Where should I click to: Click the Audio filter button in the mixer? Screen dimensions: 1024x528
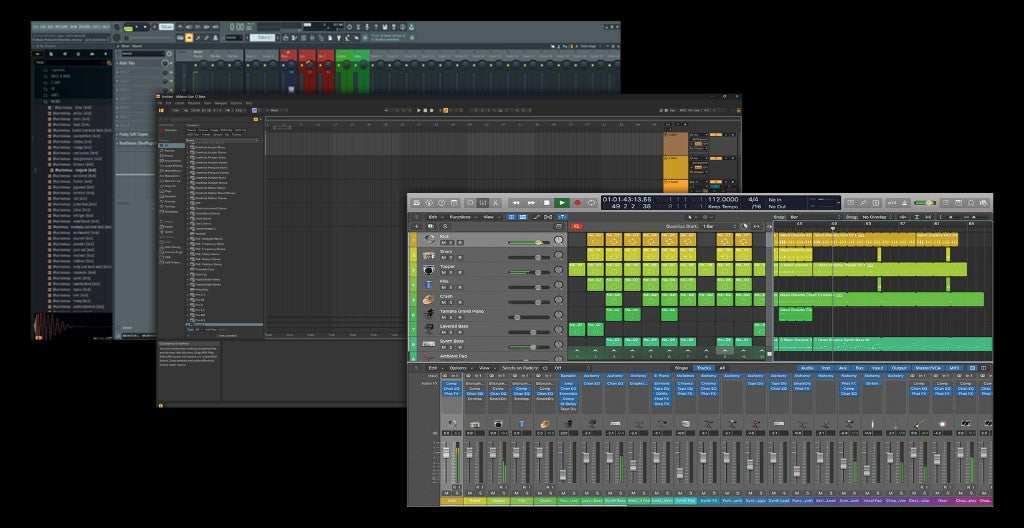[x=807, y=368]
